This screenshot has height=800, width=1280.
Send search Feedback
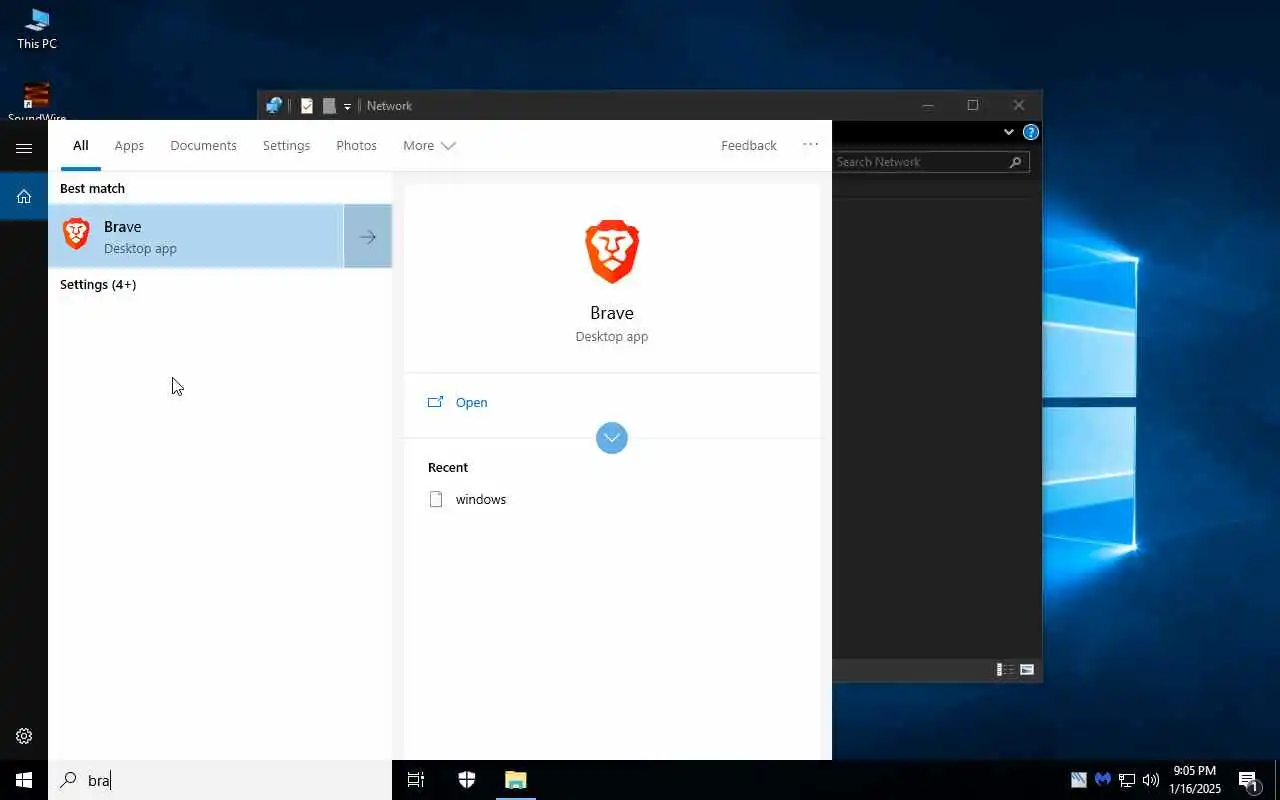[x=749, y=145]
